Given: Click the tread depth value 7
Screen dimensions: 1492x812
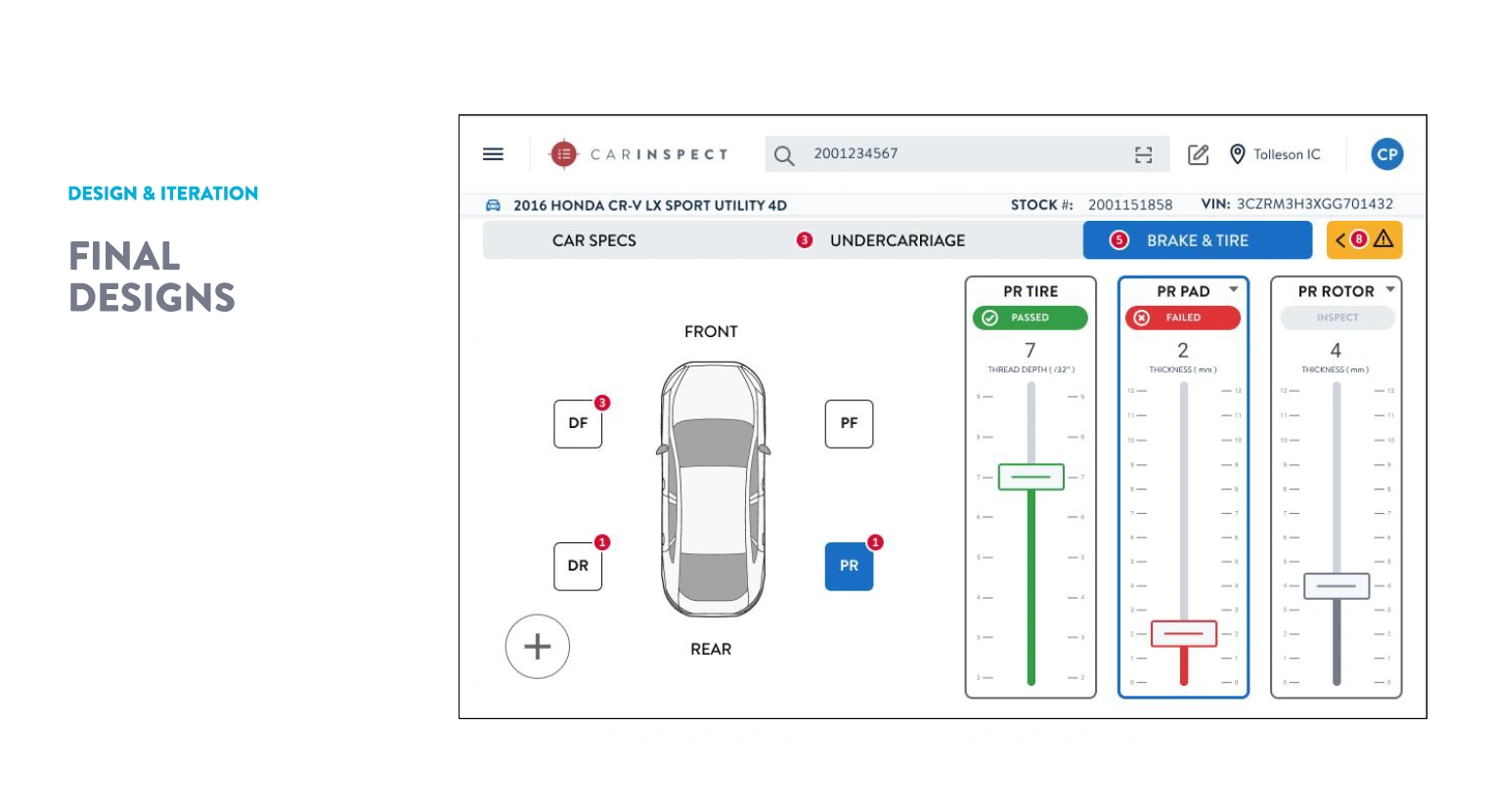Looking at the screenshot, I should 1030,350.
